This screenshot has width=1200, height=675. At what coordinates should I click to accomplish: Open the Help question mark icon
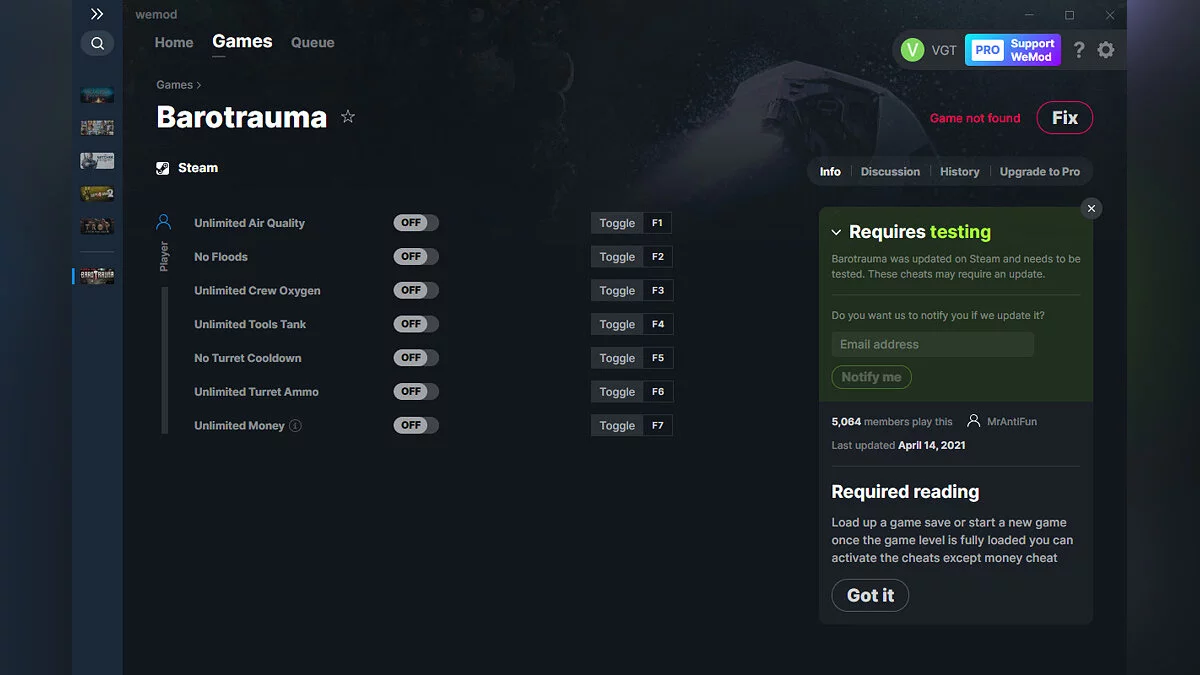pyautogui.click(x=1078, y=49)
